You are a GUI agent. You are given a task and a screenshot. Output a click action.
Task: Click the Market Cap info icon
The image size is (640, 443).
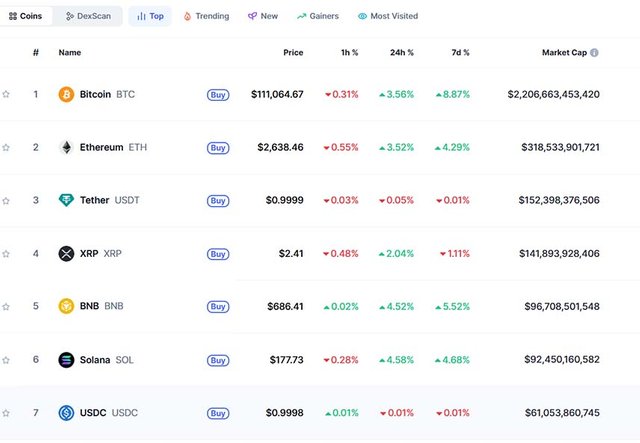(594, 53)
